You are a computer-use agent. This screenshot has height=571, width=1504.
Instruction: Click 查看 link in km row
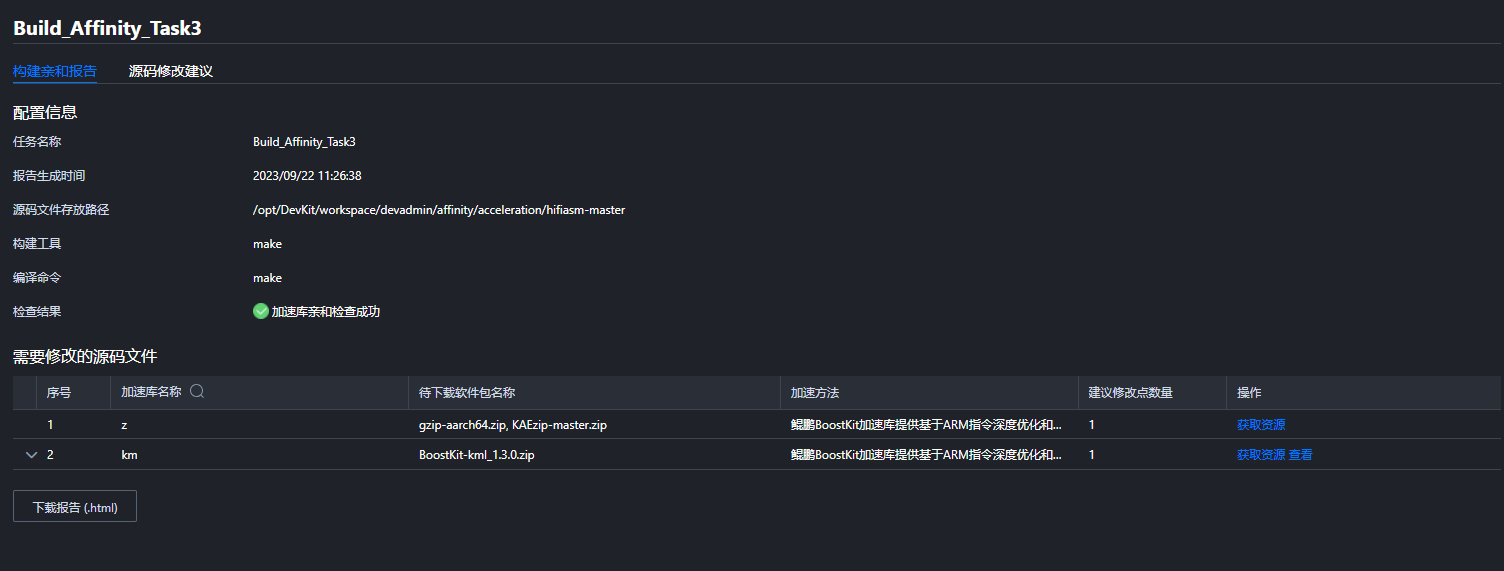click(1300, 455)
